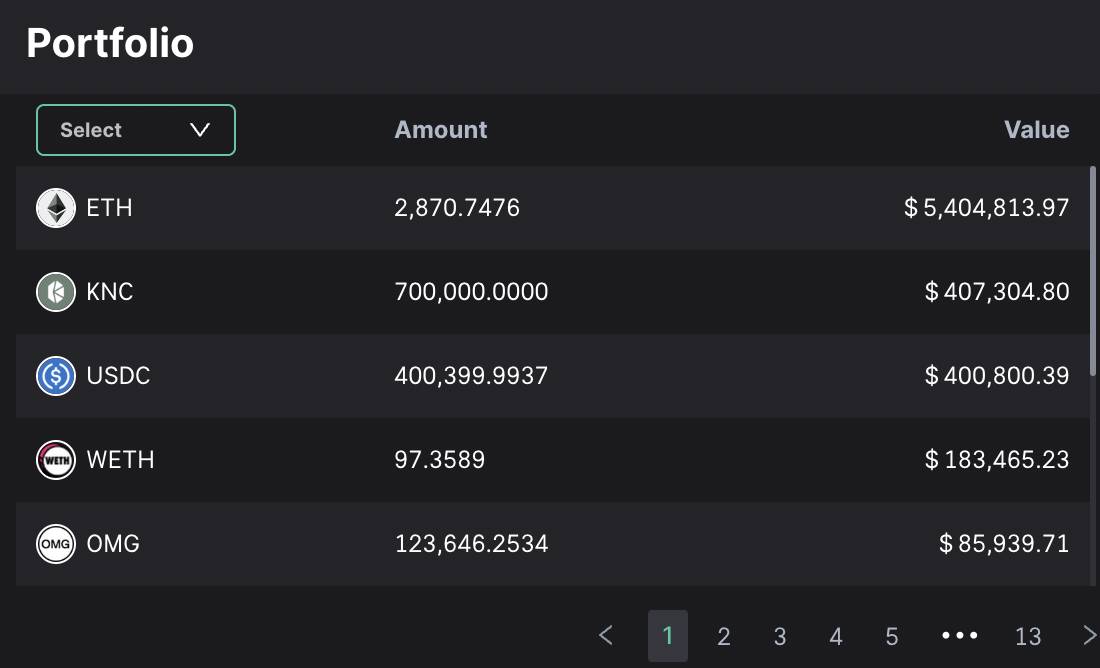Click the pagination ellipsis for more pages

(x=960, y=636)
